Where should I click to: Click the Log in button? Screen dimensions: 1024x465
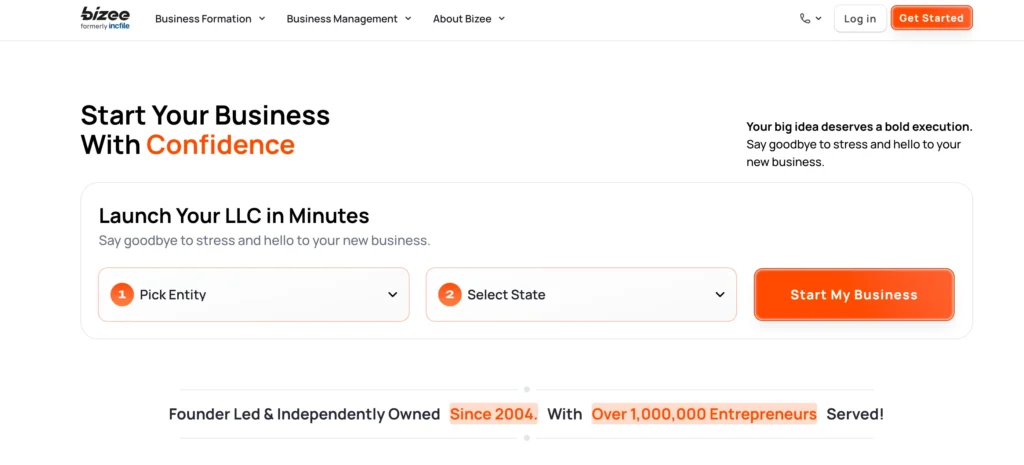[x=859, y=18]
